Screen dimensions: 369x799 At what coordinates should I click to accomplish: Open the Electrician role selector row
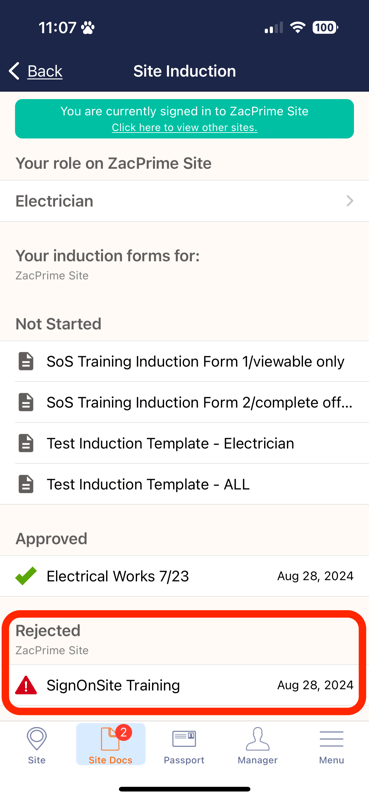[x=184, y=201]
